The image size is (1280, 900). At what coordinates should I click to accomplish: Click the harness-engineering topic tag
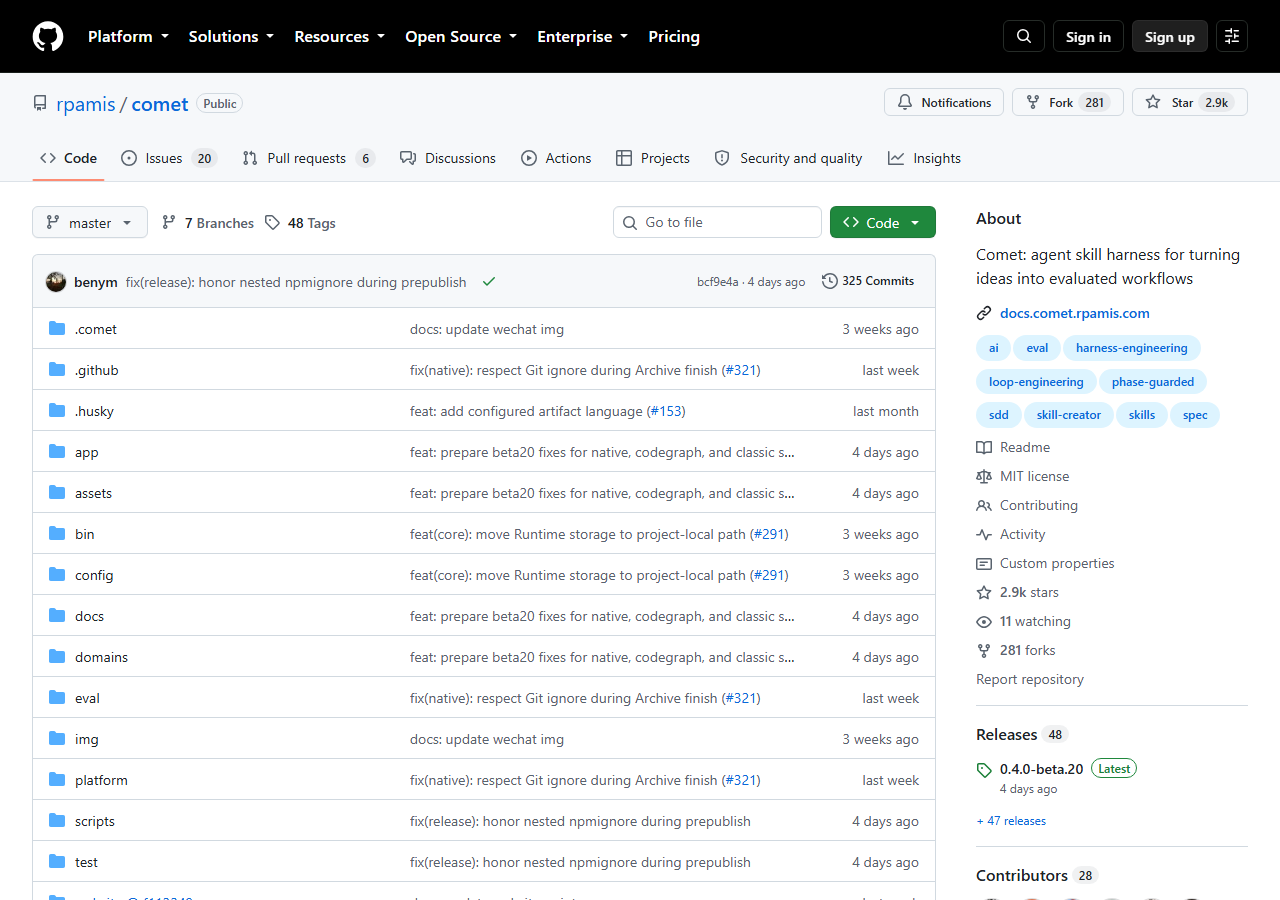point(1132,348)
